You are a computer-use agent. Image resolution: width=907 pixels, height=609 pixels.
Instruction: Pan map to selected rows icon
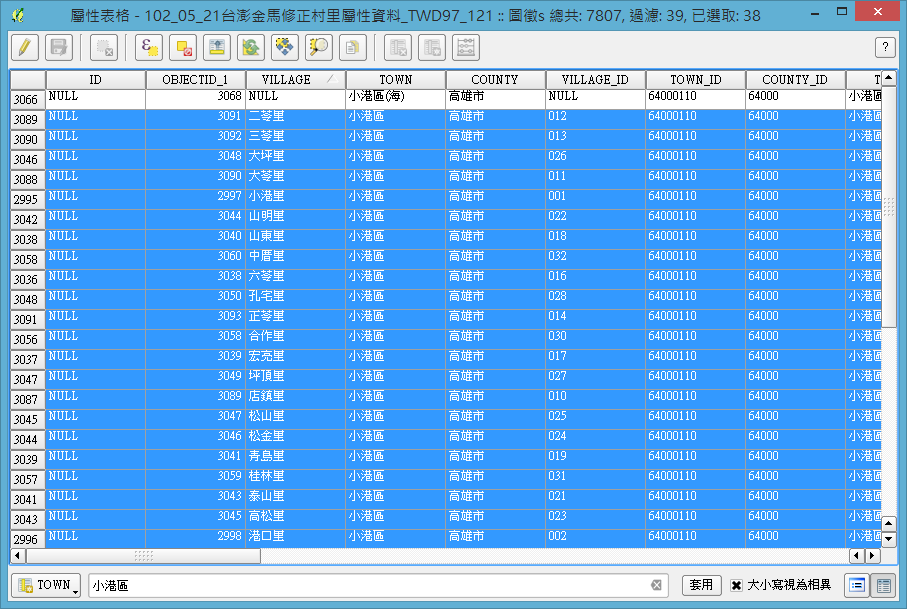(x=284, y=47)
